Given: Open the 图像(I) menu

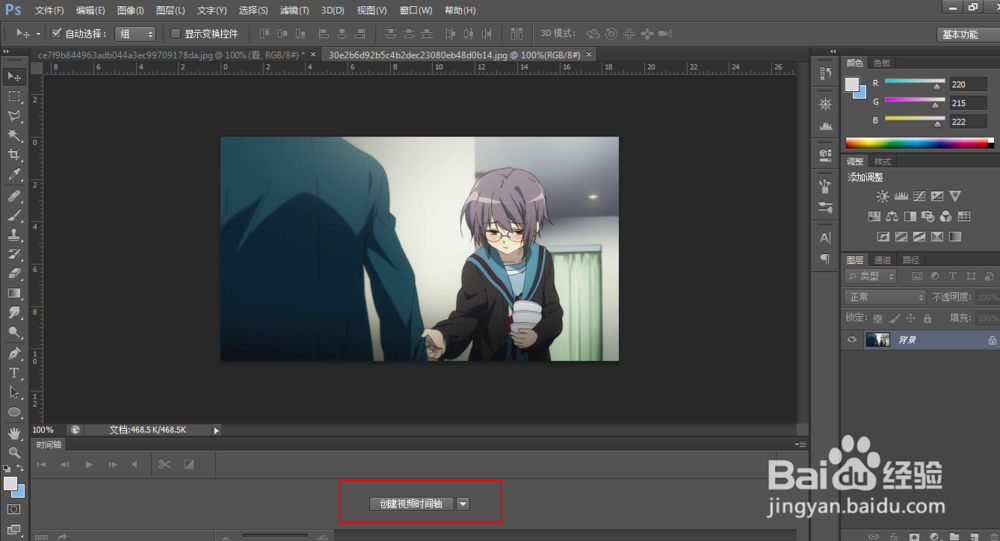Looking at the screenshot, I should point(130,11).
